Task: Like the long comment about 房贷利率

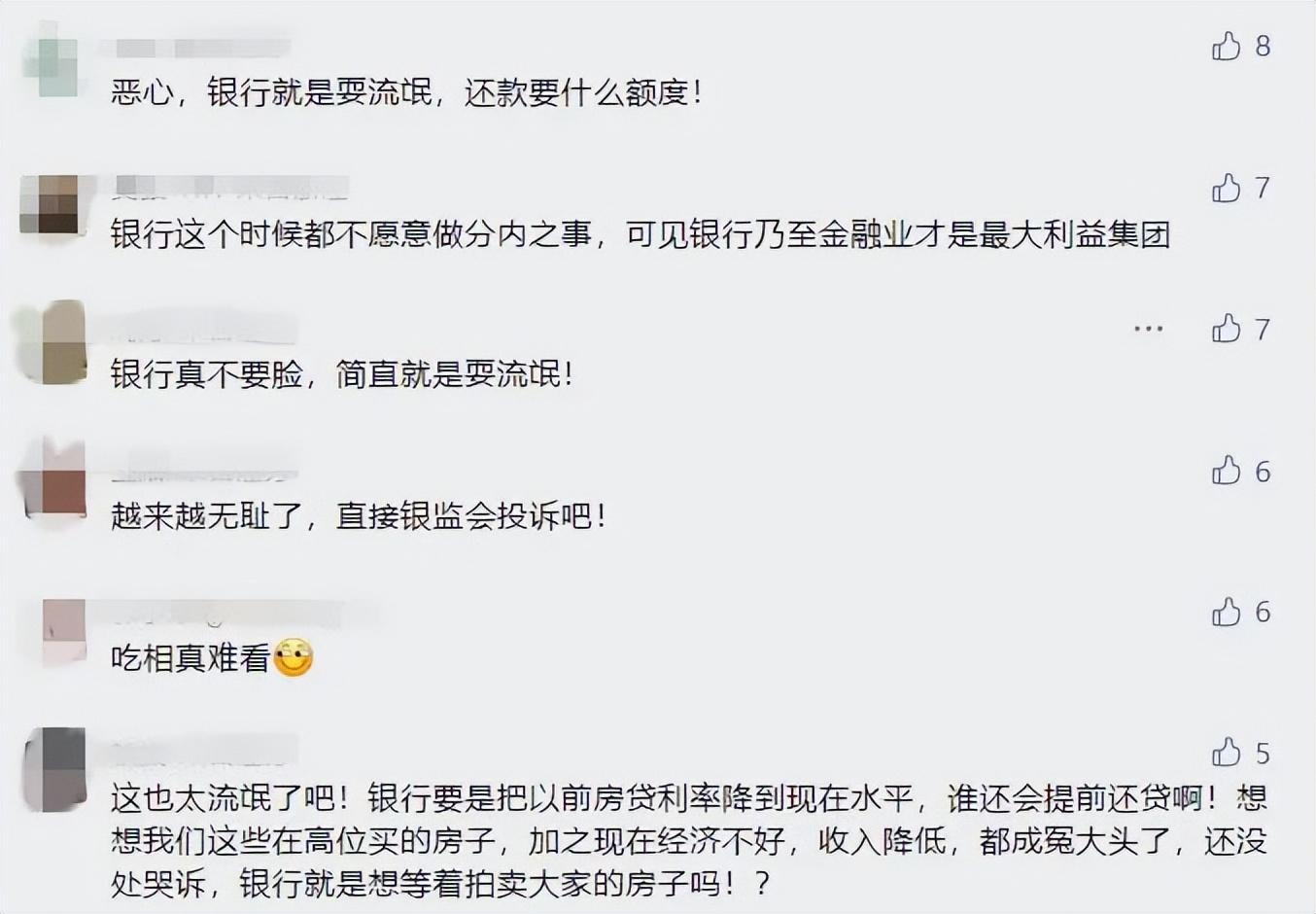Action: coord(1228,753)
